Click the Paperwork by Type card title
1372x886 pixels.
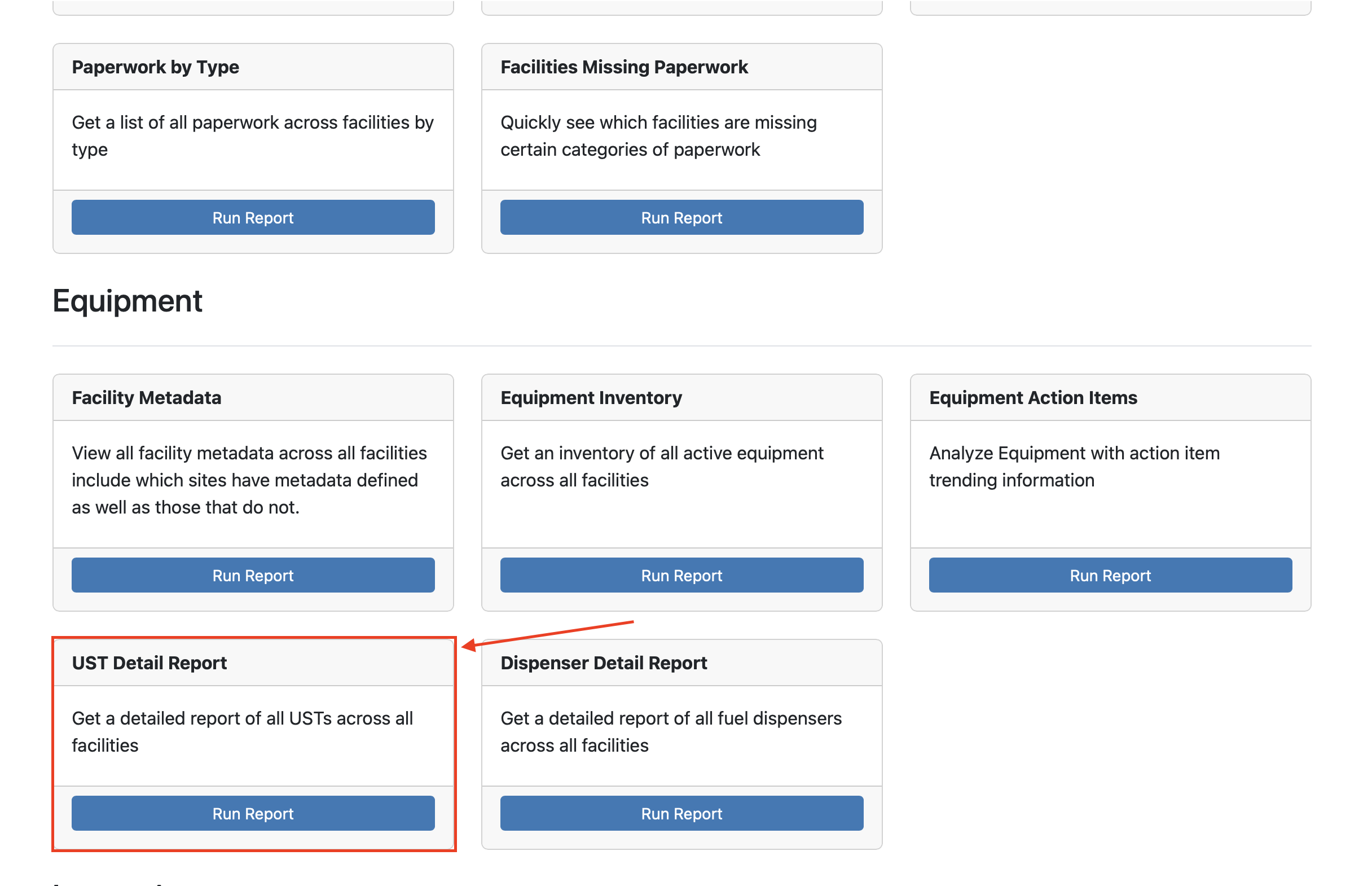point(155,67)
